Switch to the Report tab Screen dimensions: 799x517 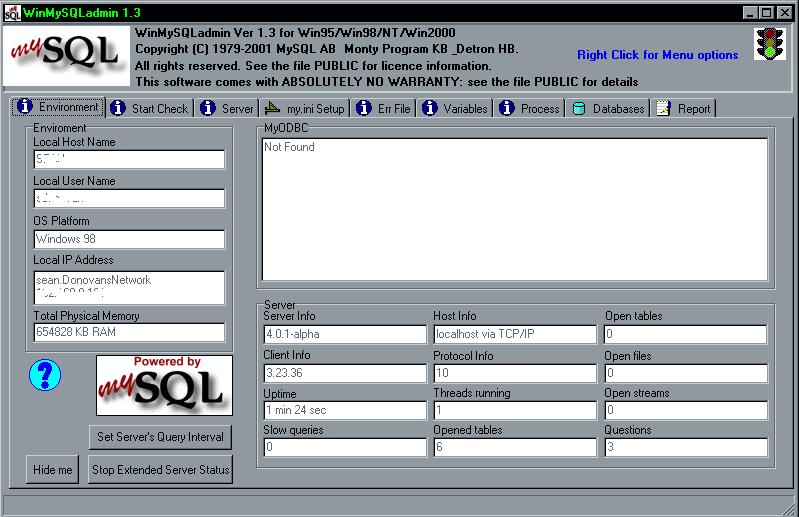[684, 108]
